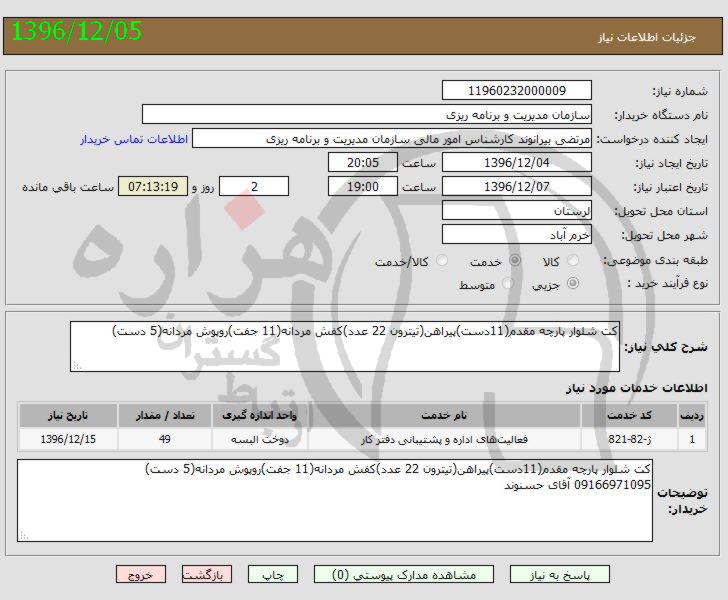Click the تعداد / مقدار column header
Viewport: 728px width, 600px height.
point(165,415)
